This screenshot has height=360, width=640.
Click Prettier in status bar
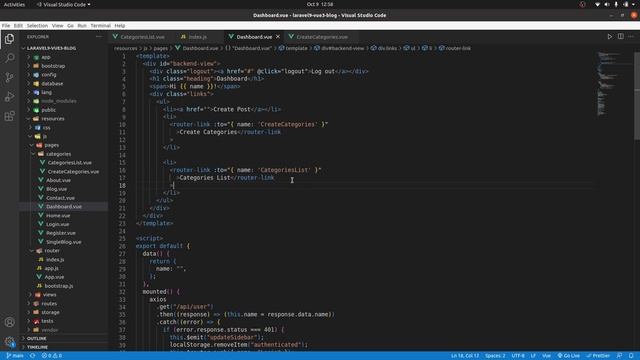(598, 356)
